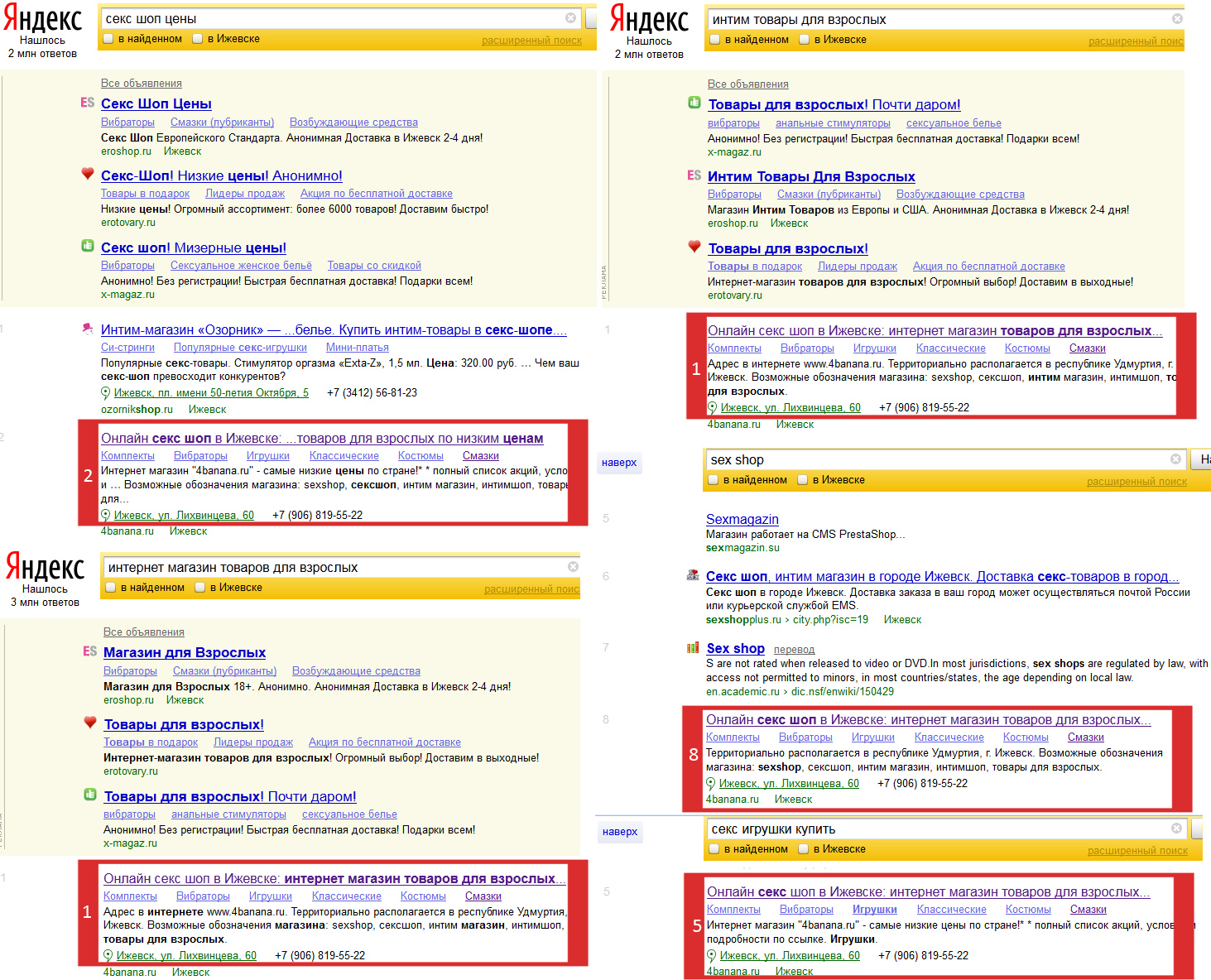Click heart icon under 'интернет магазин товаров для взрослых' search
The image size is (1211, 980).
90,723
